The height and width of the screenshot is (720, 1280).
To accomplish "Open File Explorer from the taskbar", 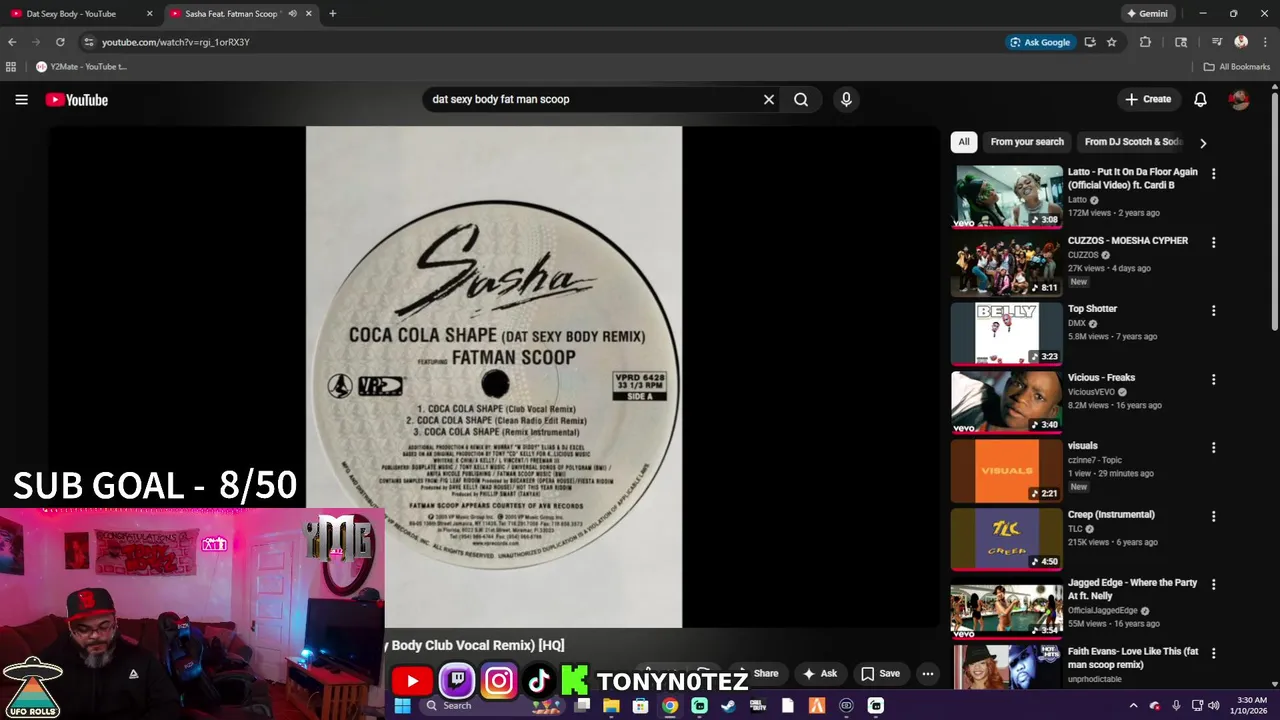I will pos(611,705).
